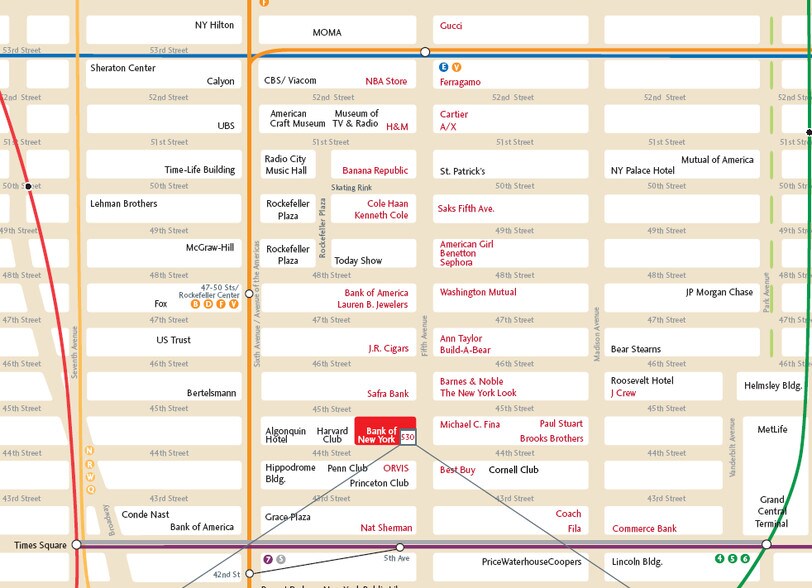Click the Grand Central Terminal label
812x588 pixels.
click(x=772, y=511)
